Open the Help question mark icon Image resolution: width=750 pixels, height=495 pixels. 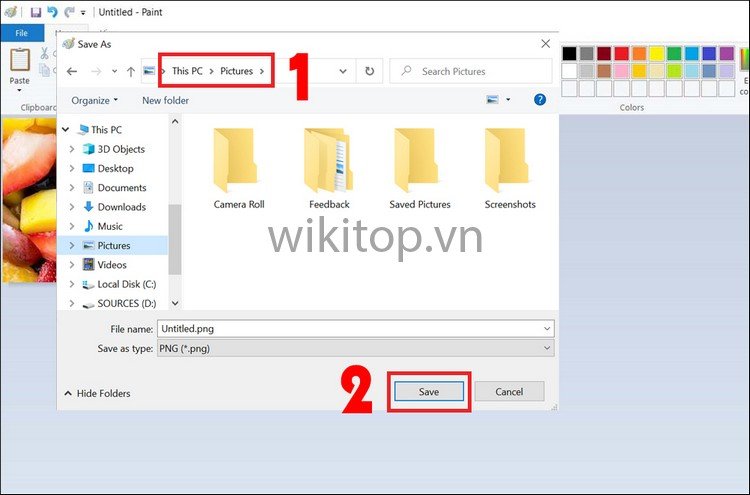[540, 100]
